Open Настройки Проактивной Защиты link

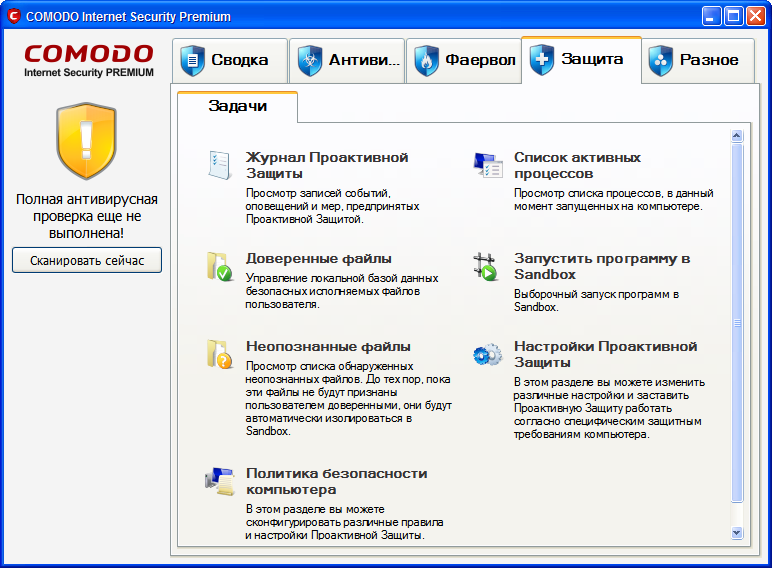click(606, 354)
